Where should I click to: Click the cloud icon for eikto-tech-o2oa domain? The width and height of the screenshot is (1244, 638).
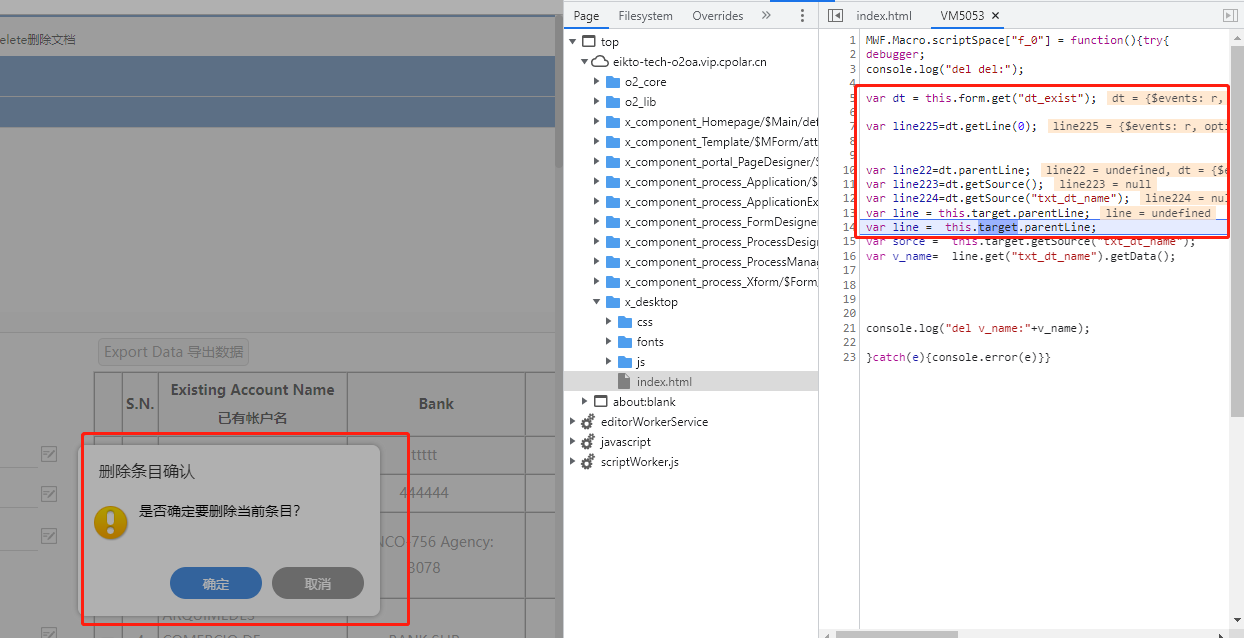coord(600,62)
